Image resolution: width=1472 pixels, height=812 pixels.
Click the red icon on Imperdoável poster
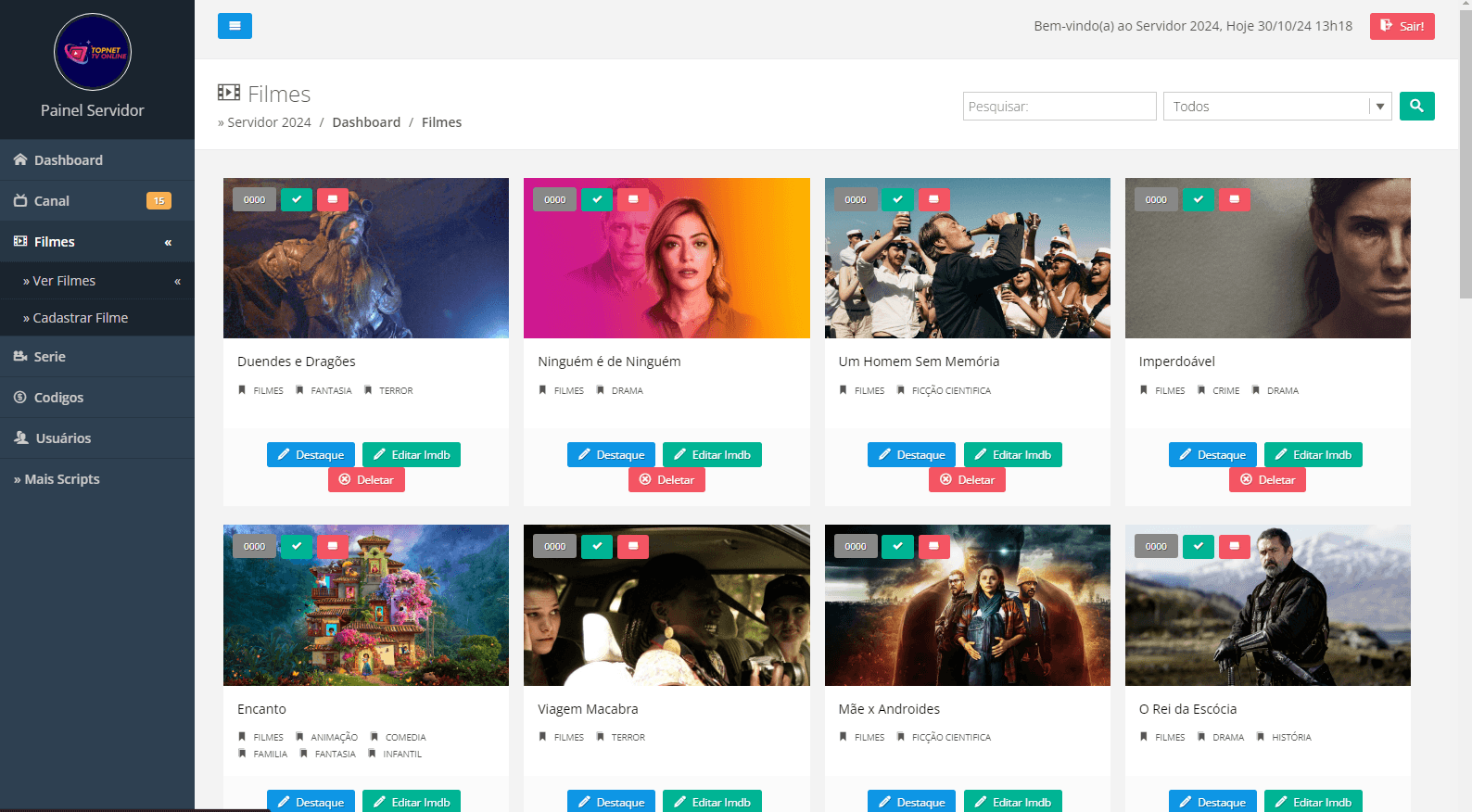[1235, 199]
